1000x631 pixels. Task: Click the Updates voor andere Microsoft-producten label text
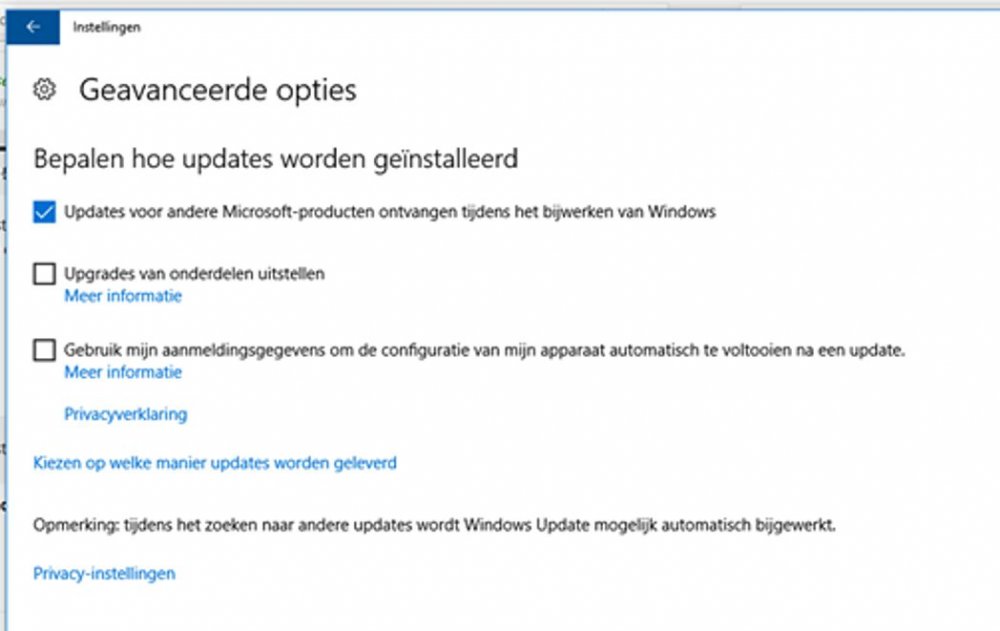[x=390, y=212]
